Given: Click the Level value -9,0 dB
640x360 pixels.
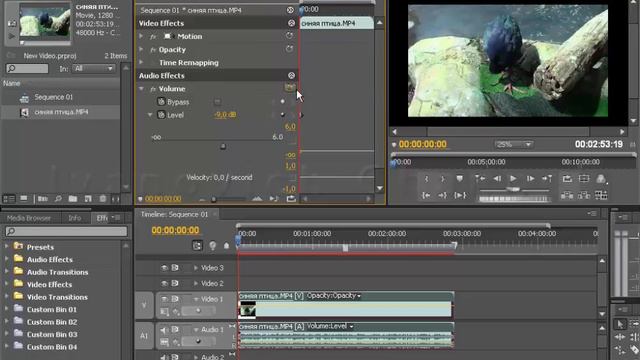Looking at the screenshot, I should [225, 115].
